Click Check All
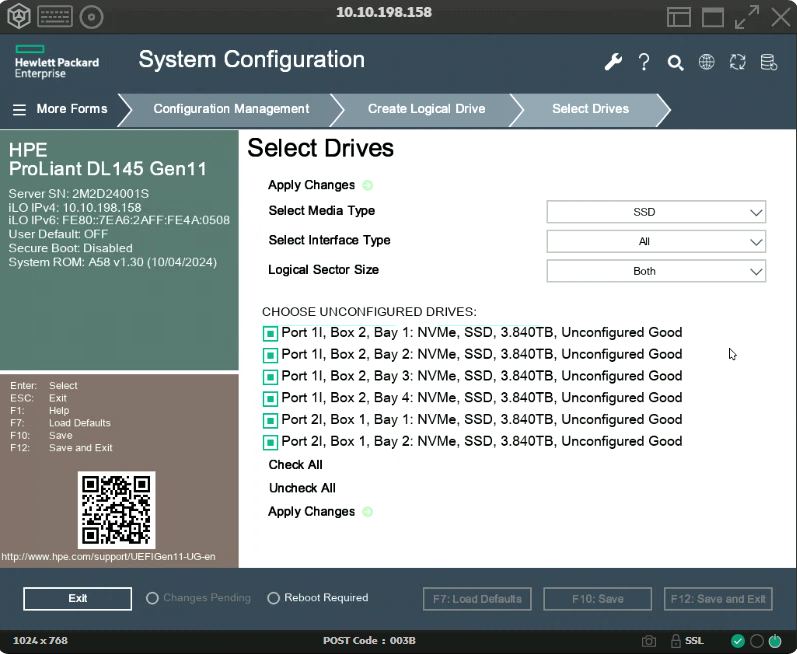The image size is (797, 654). (x=295, y=464)
